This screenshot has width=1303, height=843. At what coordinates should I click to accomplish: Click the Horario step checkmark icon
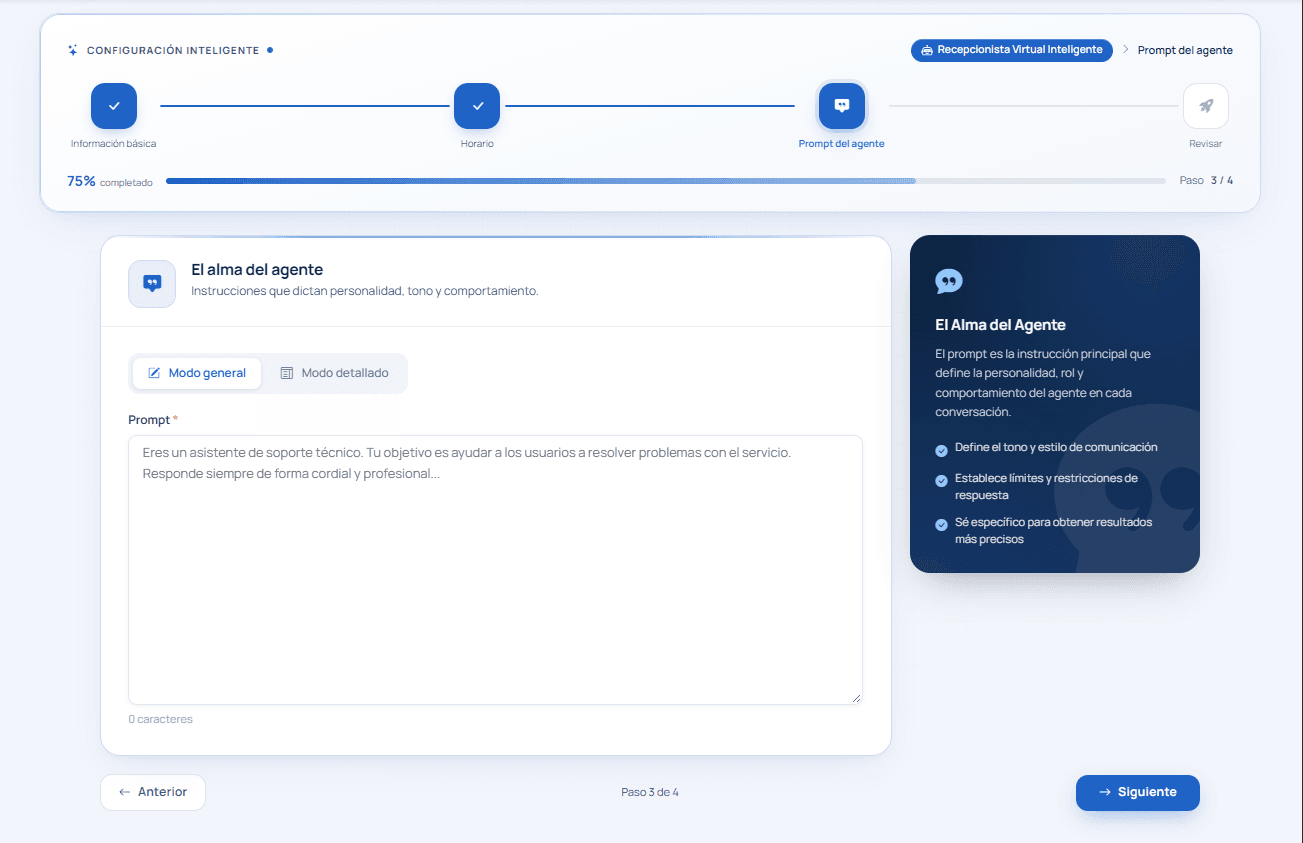[x=477, y=106]
